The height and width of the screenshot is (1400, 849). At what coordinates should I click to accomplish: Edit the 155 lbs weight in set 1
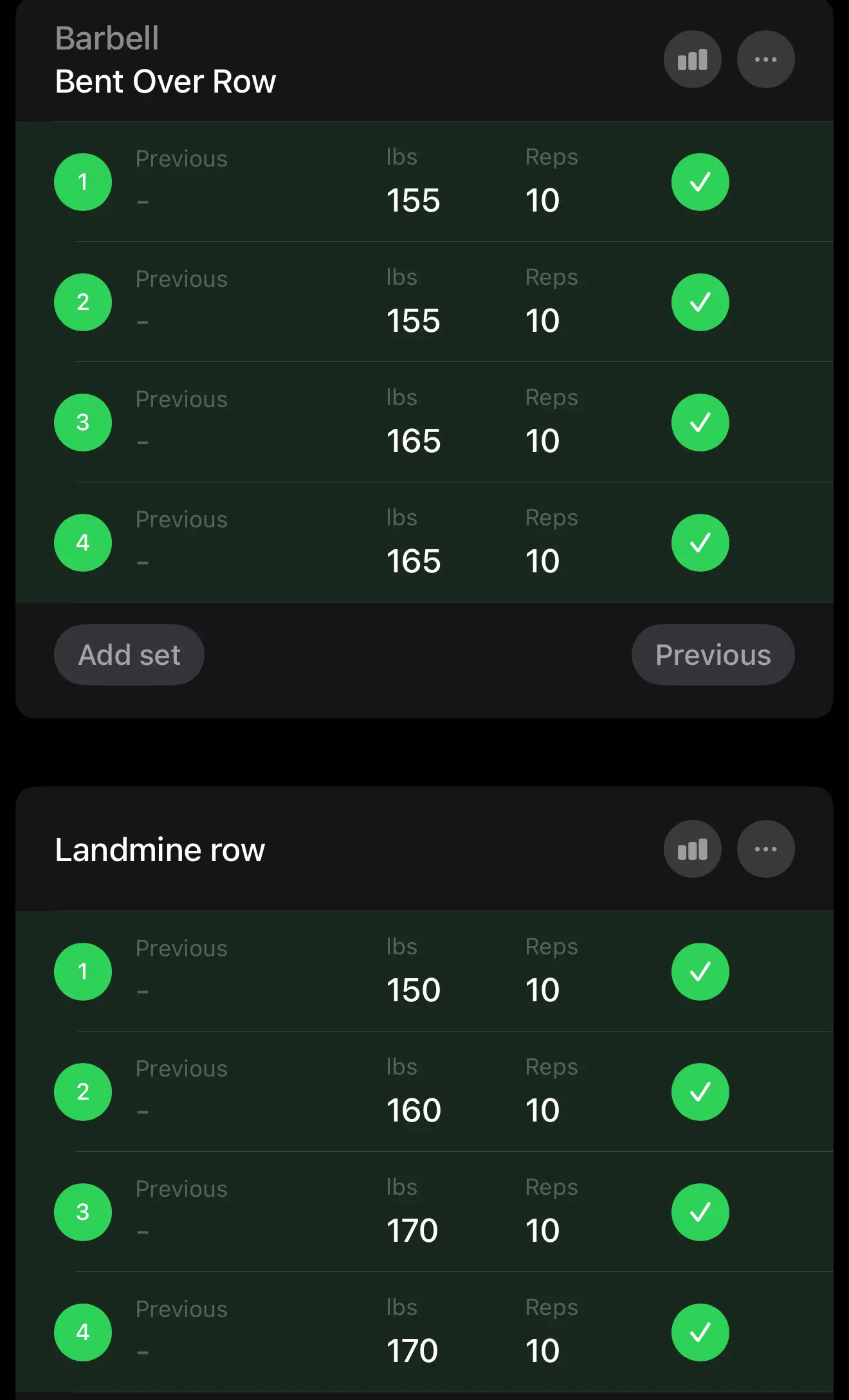coord(413,201)
